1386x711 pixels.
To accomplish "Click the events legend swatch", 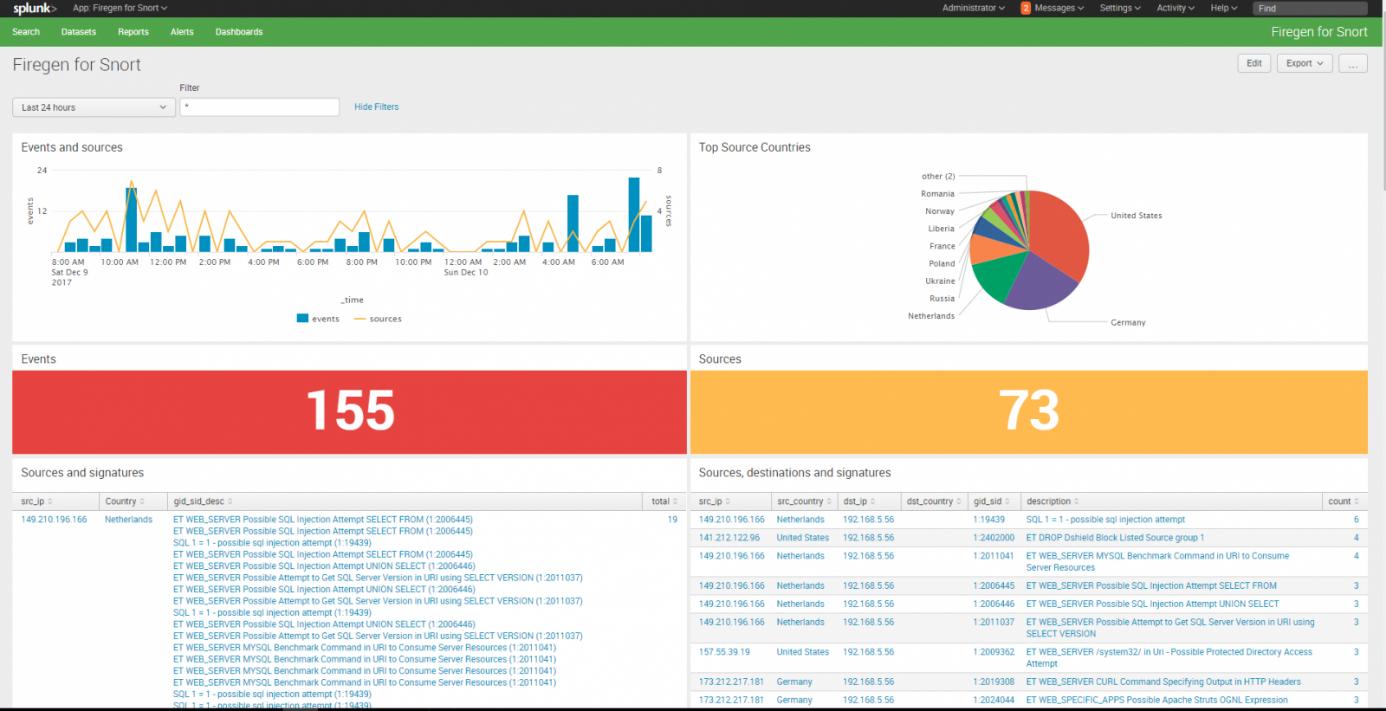I will tap(303, 319).
